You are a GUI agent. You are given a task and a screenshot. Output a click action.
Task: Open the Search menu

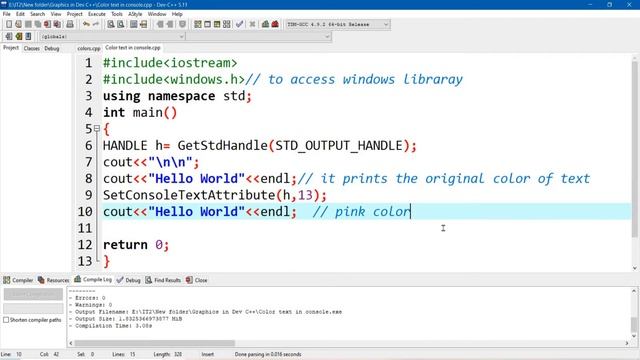pos(37,14)
